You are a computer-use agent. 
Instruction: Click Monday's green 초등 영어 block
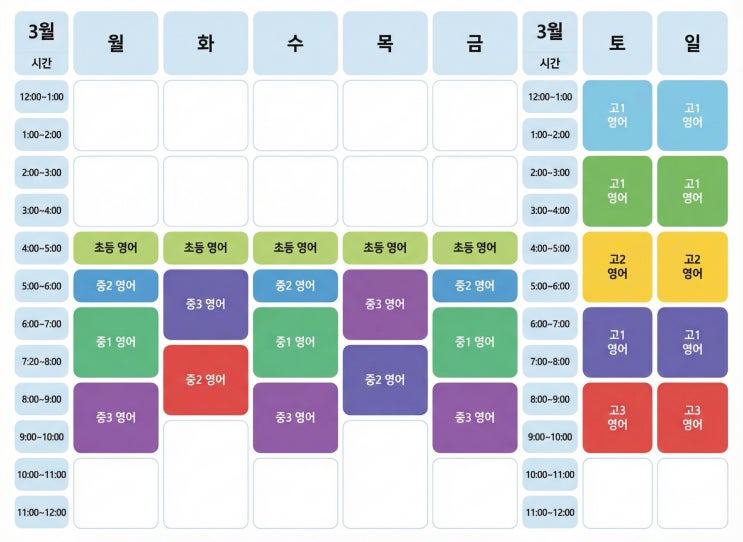click(116, 248)
